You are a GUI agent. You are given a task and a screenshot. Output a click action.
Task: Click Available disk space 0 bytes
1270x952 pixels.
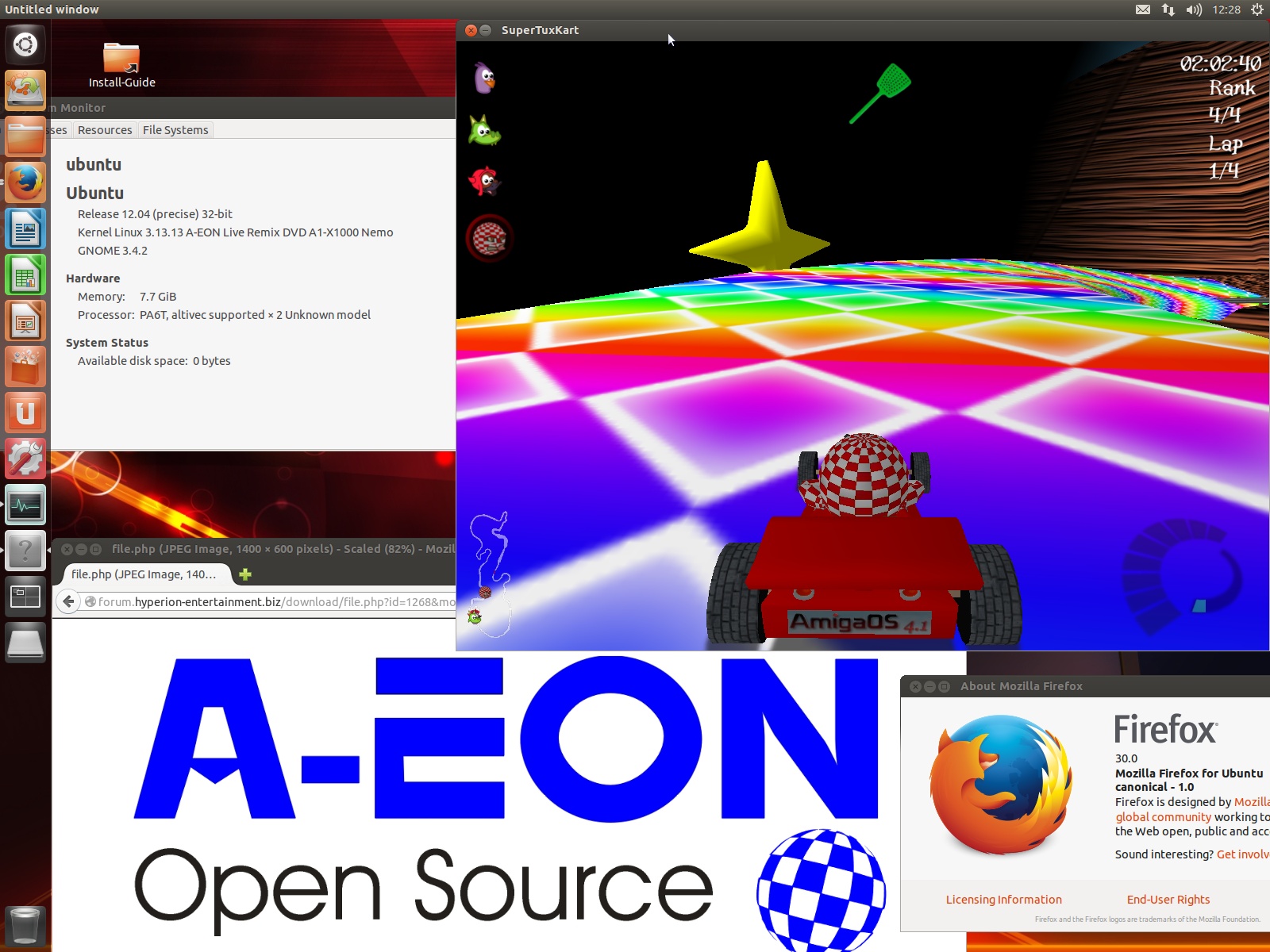coord(154,361)
